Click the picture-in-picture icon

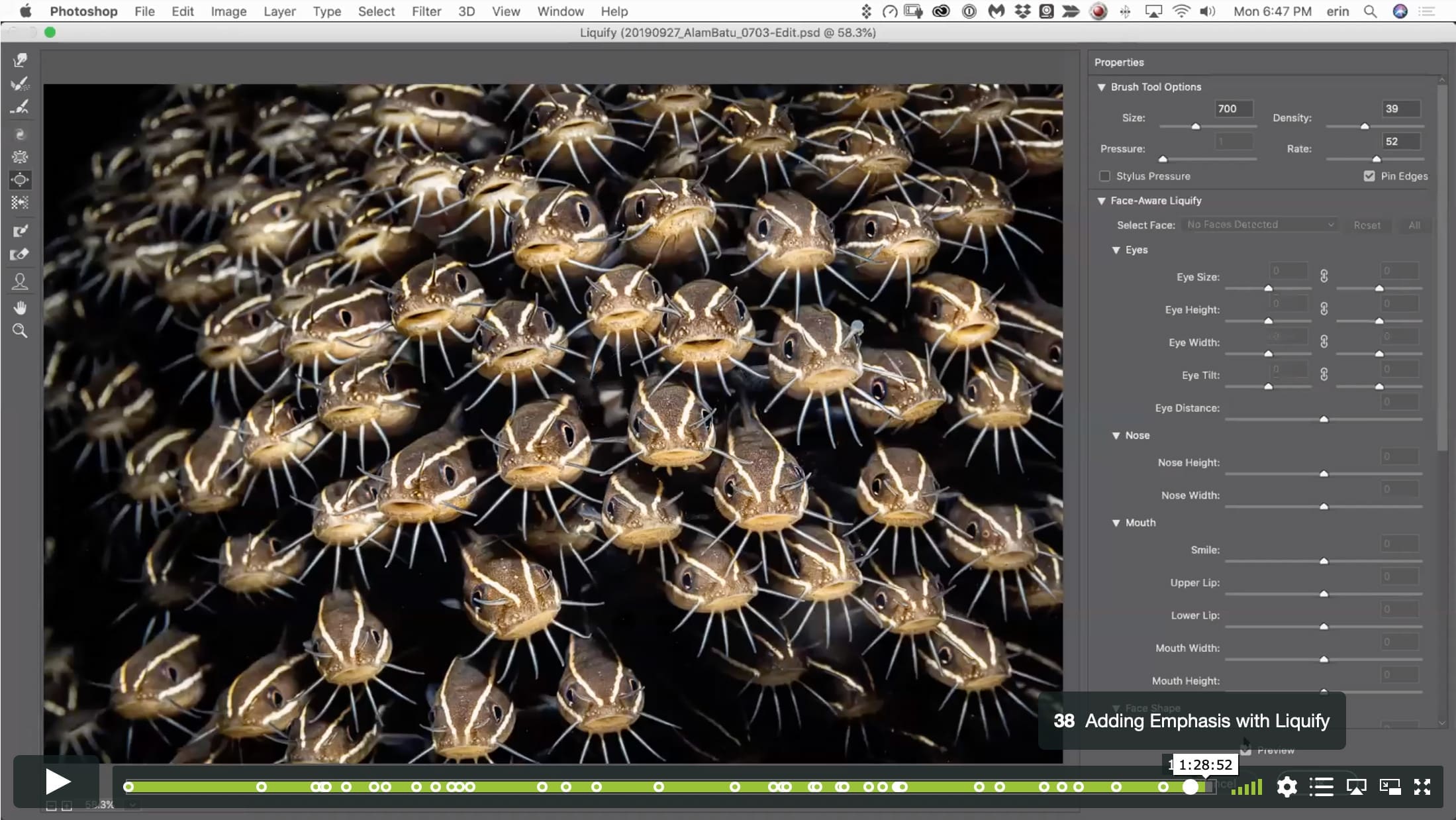tap(1390, 787)
